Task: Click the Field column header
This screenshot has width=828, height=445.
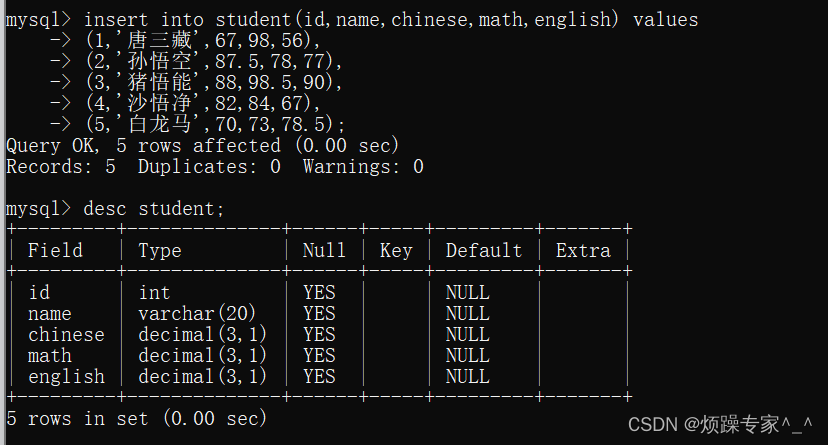Action: (55, 251)
